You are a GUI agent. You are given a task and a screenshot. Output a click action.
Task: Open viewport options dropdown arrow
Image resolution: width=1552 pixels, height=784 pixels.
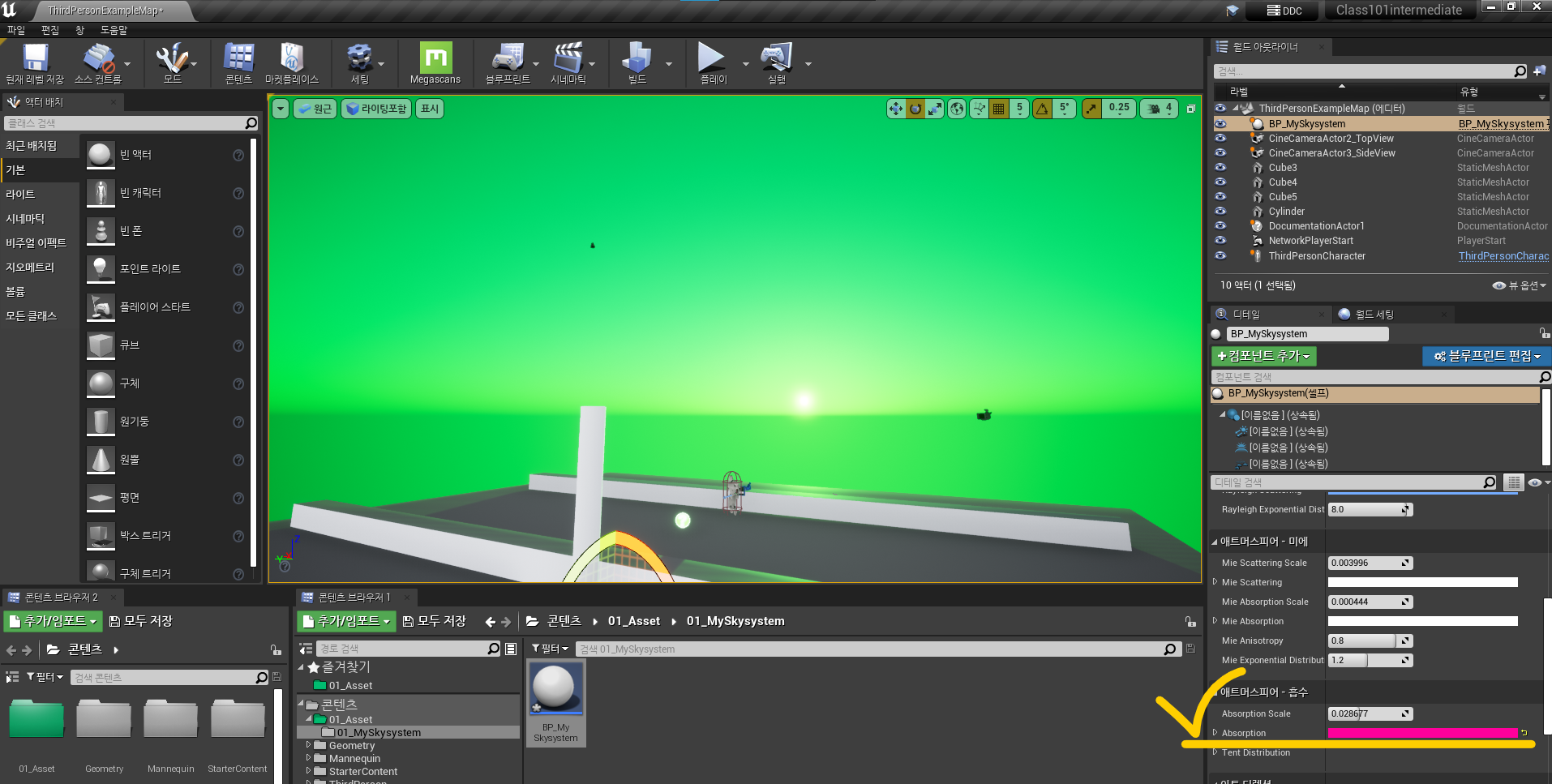point(281,109)
